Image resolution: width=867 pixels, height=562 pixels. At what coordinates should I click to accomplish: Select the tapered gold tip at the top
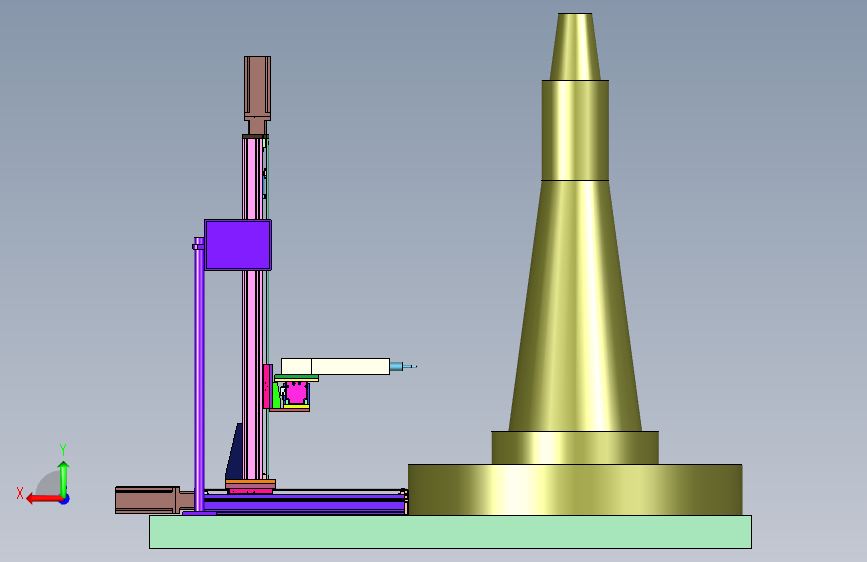pyautogui.click(x=575, y=46)
